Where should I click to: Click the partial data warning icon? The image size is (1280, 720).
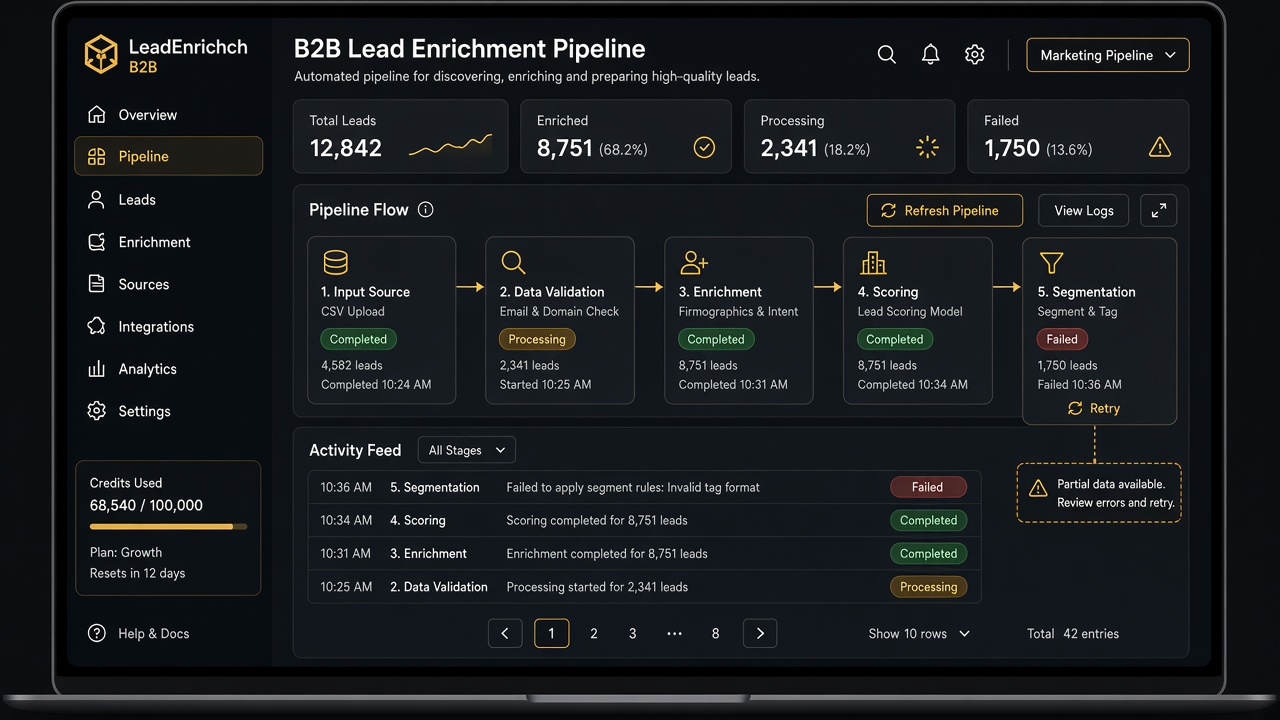point(1038,488)
